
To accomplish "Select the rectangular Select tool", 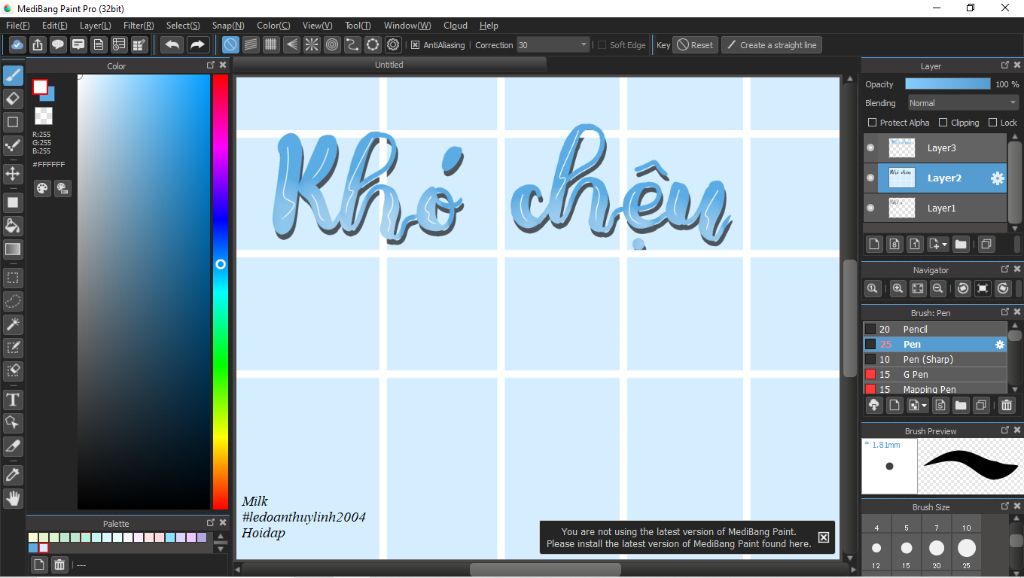I will click(x=12, y=278).
